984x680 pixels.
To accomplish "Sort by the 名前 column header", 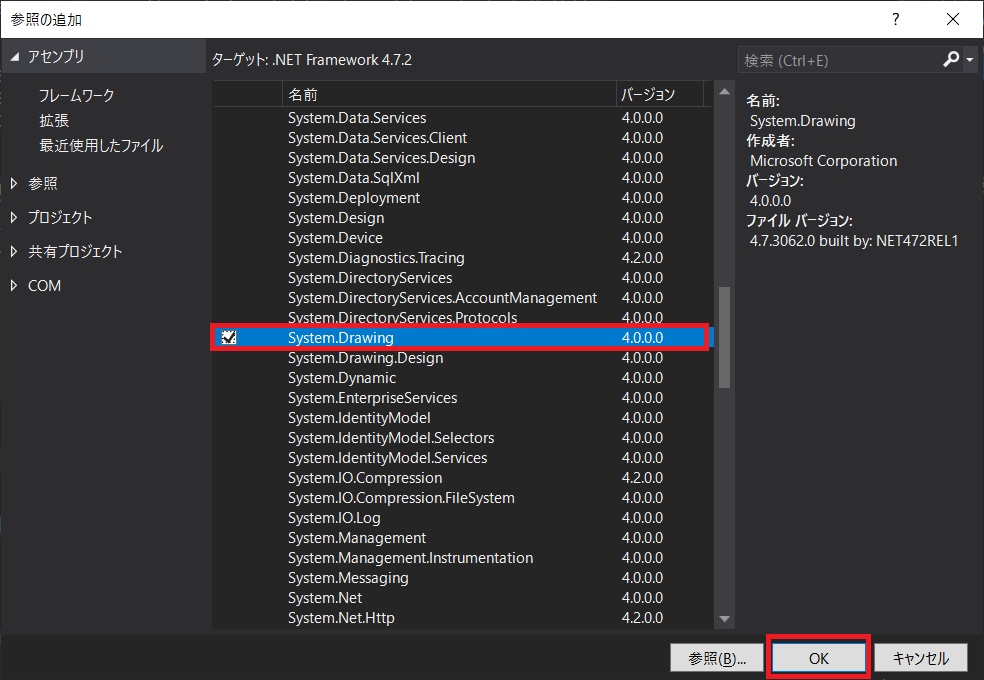I will coord(449,95).
